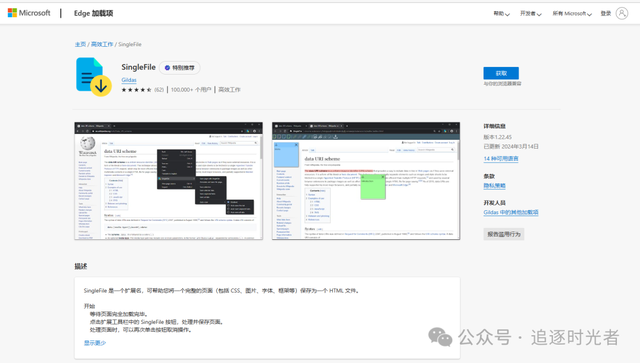Click the SingleFile extension logo icon

(x=93, y=77)
